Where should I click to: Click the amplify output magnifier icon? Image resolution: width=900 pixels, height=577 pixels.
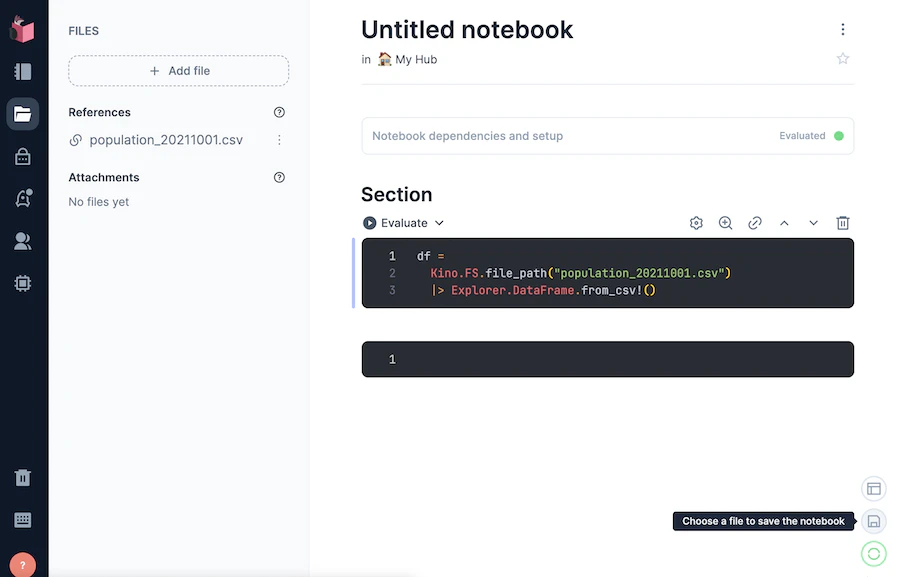726,223
